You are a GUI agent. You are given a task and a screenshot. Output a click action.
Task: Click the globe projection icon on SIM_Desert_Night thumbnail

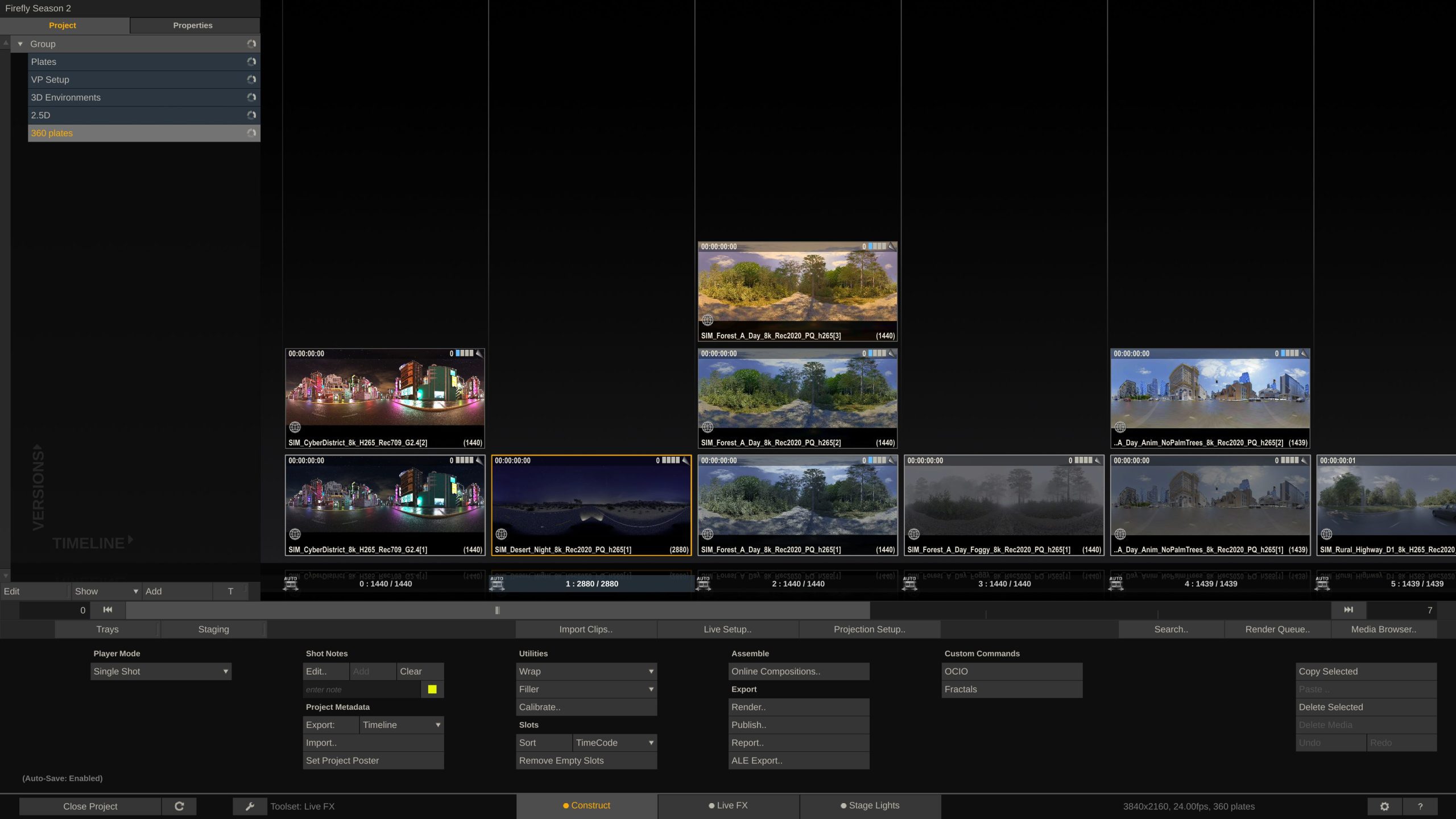click(501, 533)
